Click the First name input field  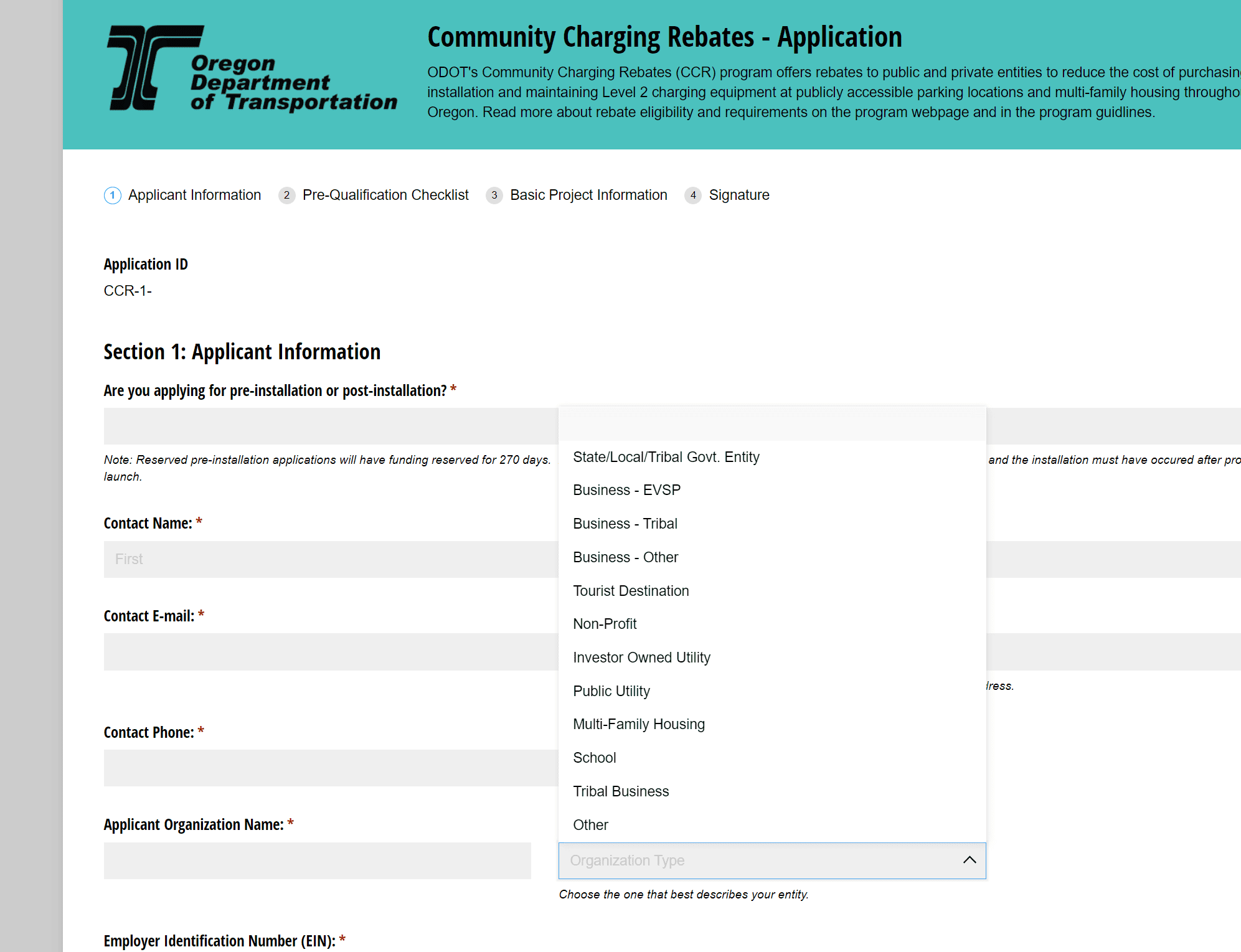(x=331, y=559)
